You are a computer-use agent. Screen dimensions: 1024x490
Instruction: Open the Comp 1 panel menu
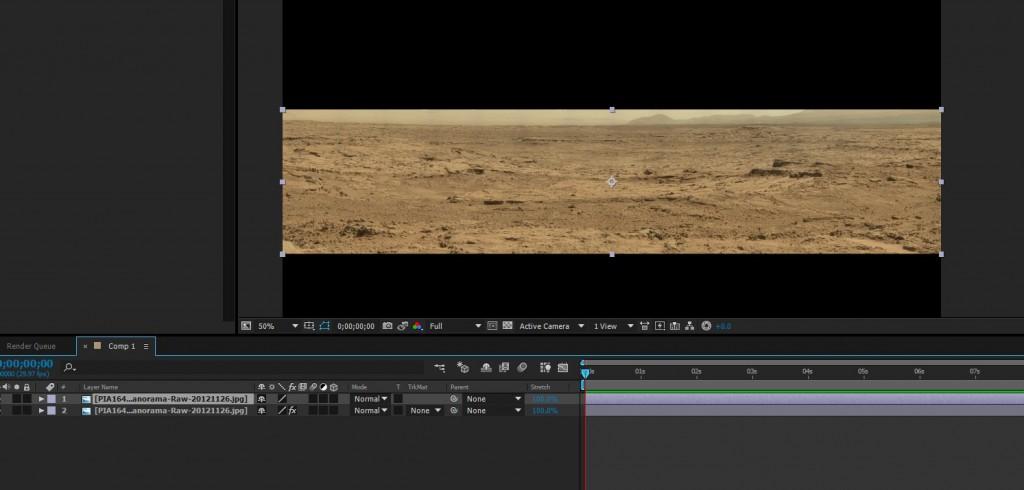[x=146, y=346]
